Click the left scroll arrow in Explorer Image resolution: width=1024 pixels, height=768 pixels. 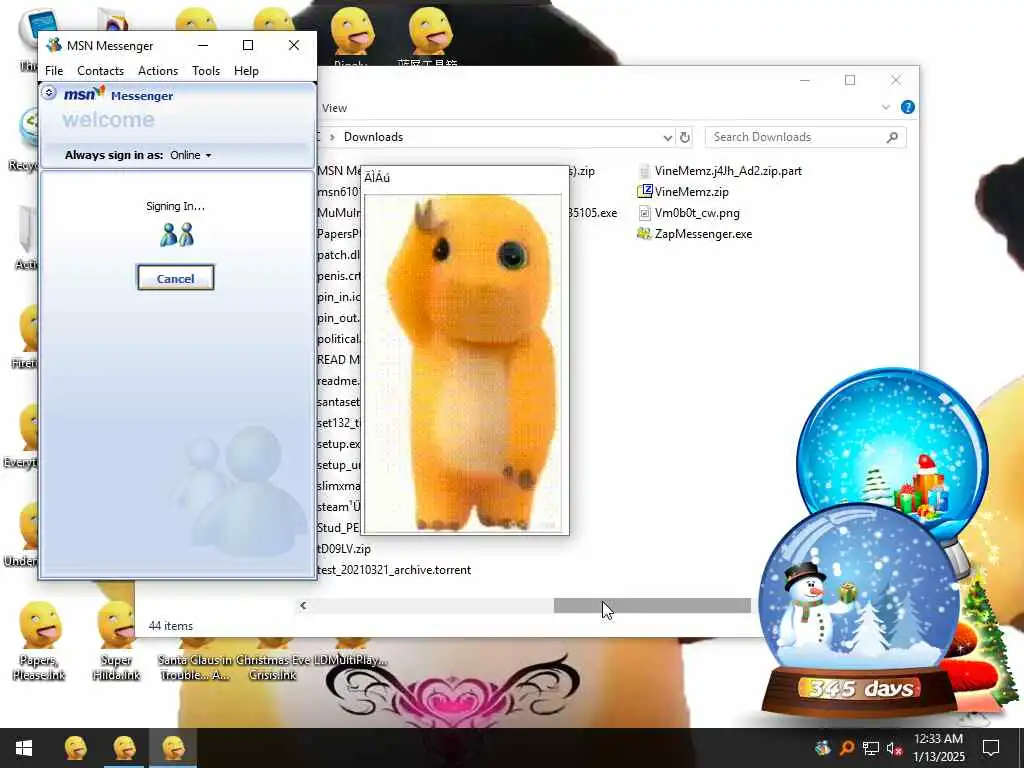(303, 605)
